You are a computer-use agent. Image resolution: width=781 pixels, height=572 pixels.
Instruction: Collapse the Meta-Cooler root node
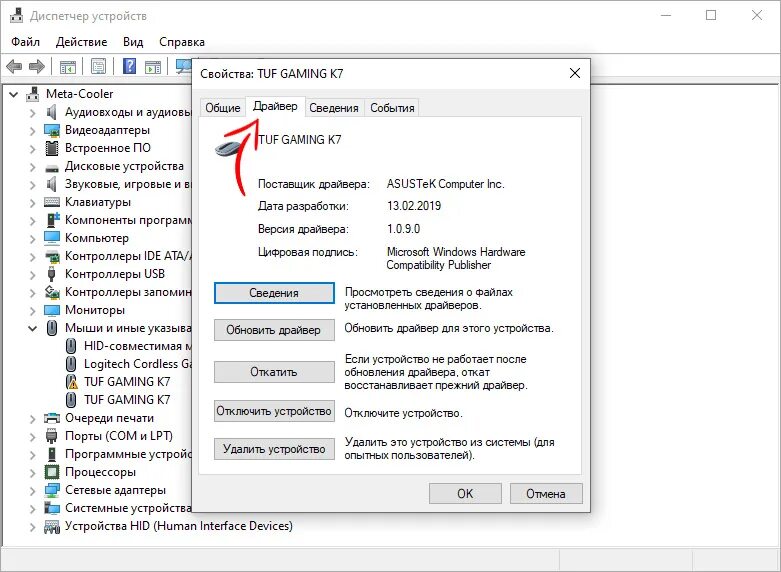[x=14, y=94]
